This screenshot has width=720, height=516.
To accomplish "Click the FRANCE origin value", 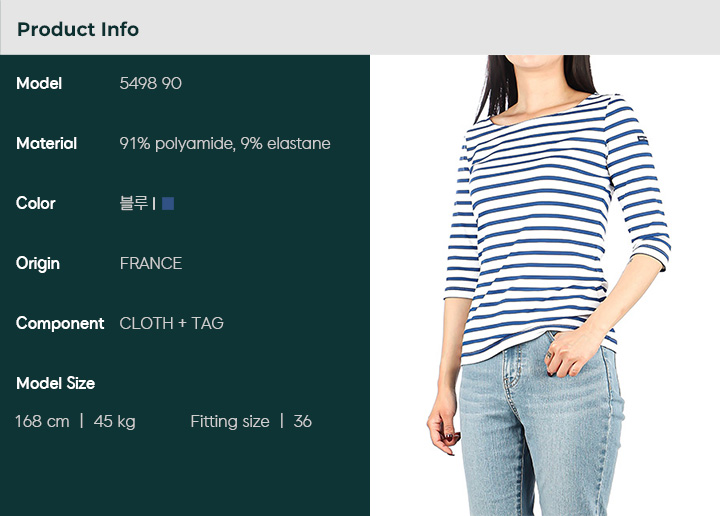I will coord(151,263).
